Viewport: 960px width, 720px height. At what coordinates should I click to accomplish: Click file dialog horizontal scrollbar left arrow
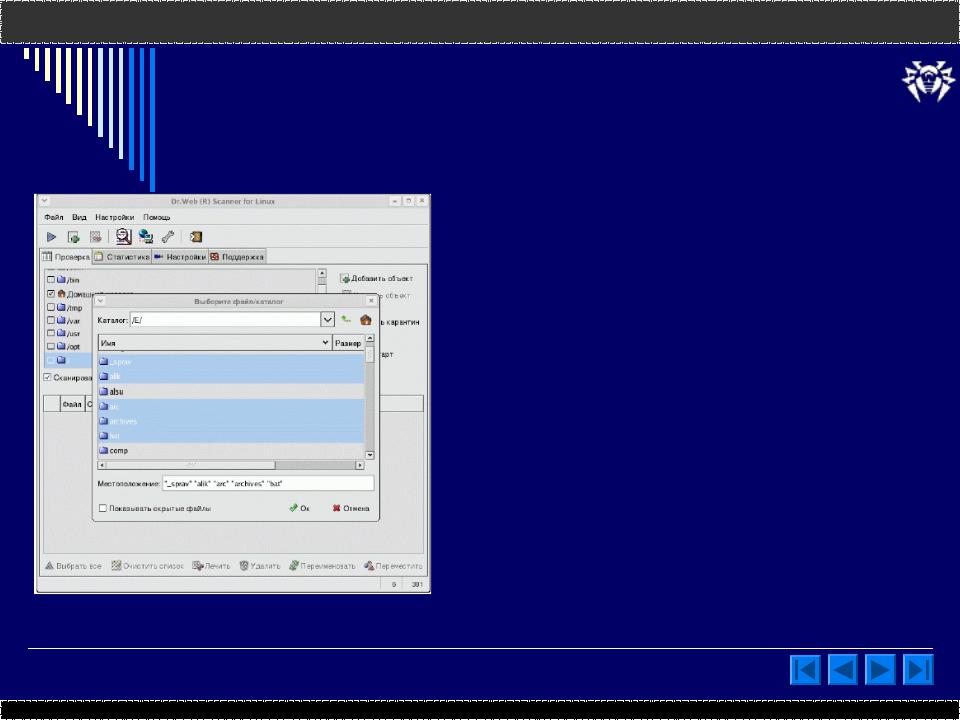pos(102,466)
